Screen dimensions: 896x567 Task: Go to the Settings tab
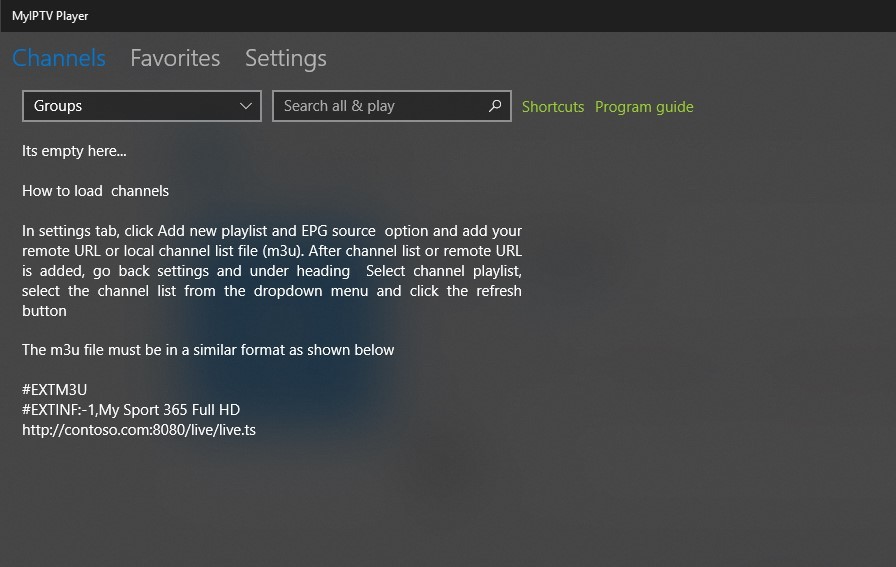286,58
